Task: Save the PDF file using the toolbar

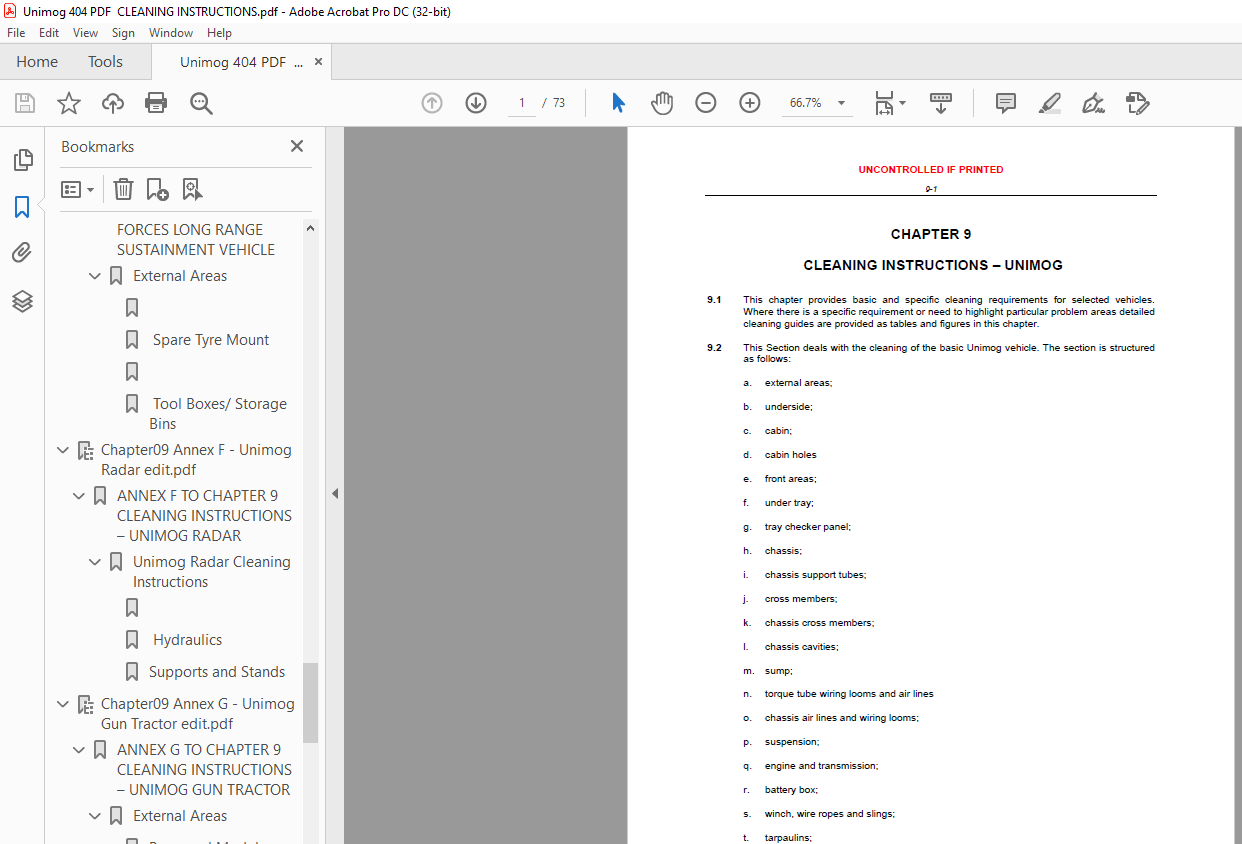Action: (25, 103)
